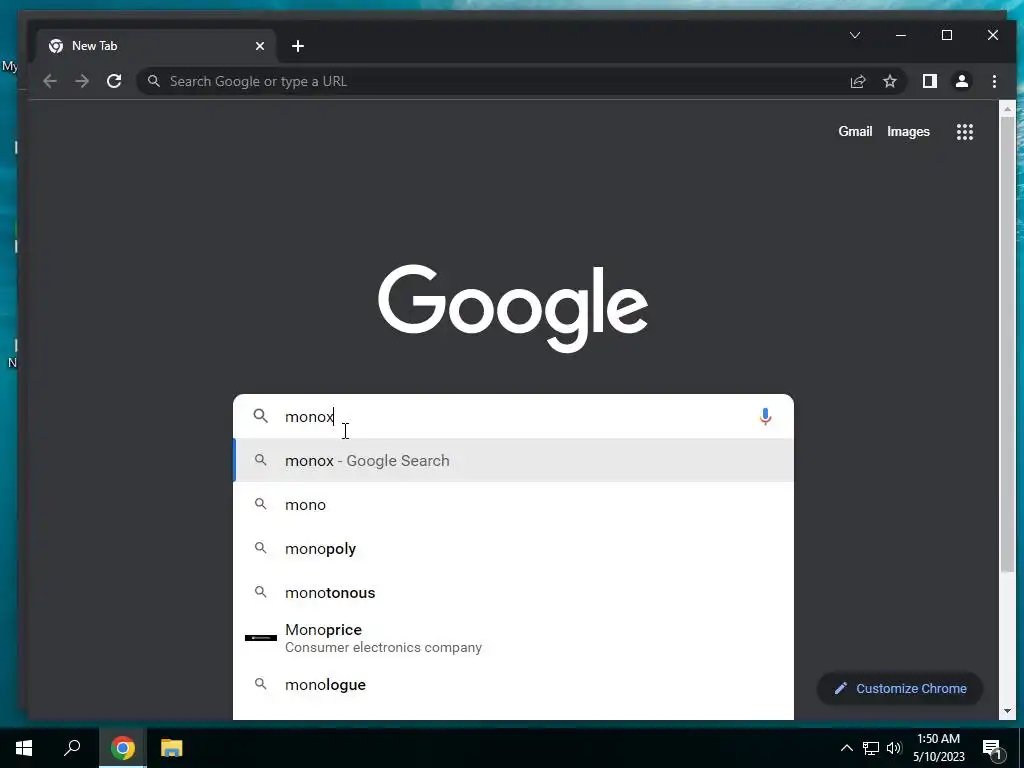Open a new tab with plus button
This screenshot has width=1024, height=768.
(298, 46)
